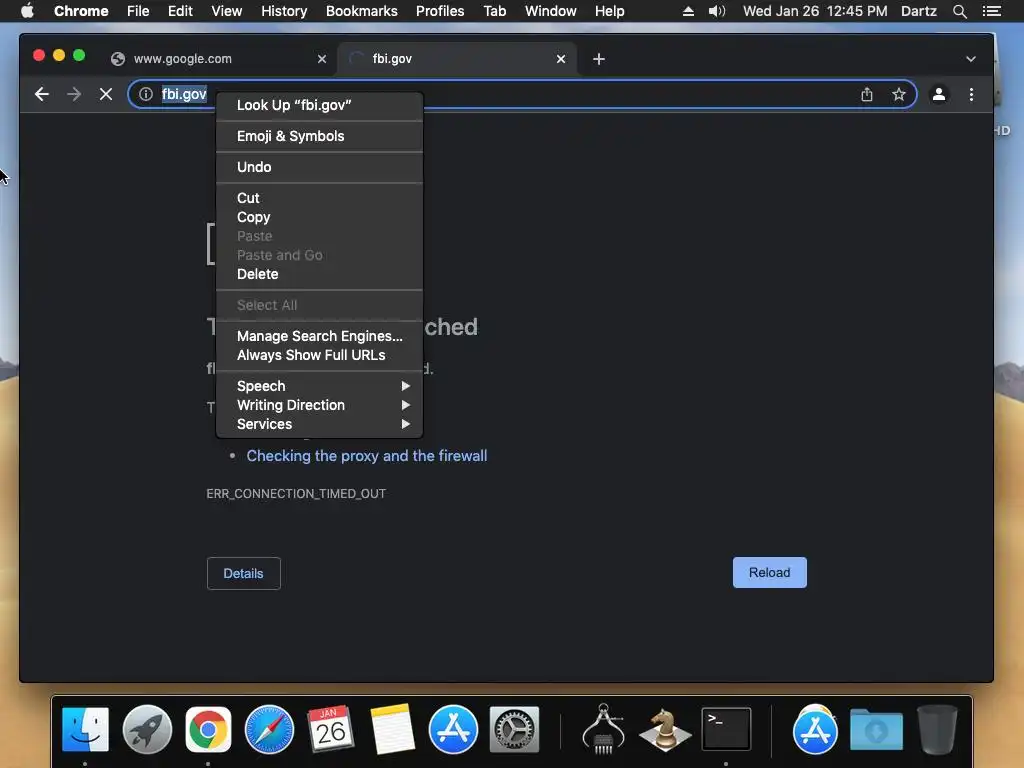Screen dimensions: 1024x768
Task: Open the Chrome application menu
Action: click(81, 11)
